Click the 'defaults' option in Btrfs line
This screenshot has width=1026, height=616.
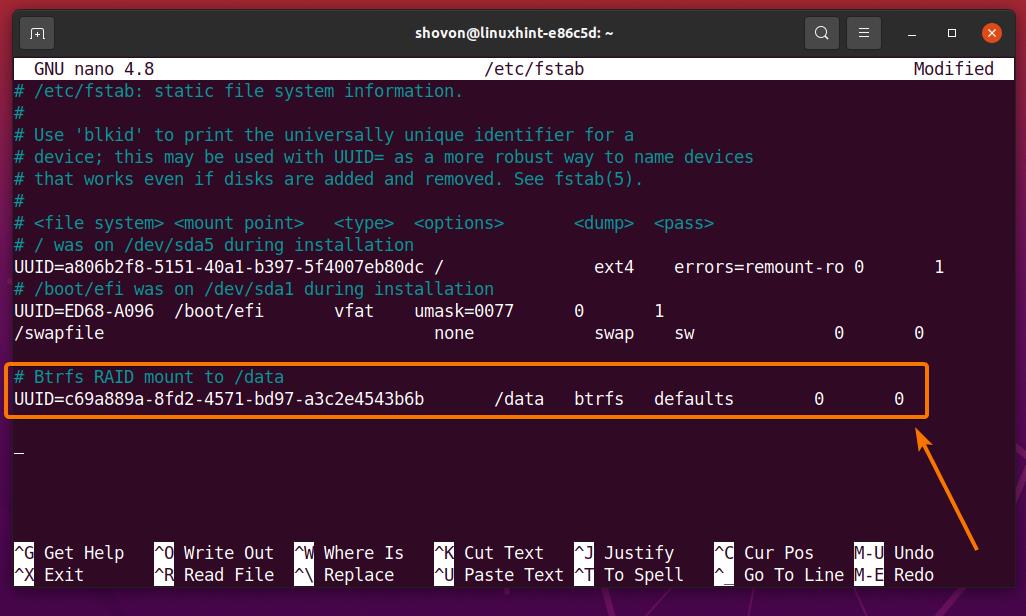tap(693, 399)
